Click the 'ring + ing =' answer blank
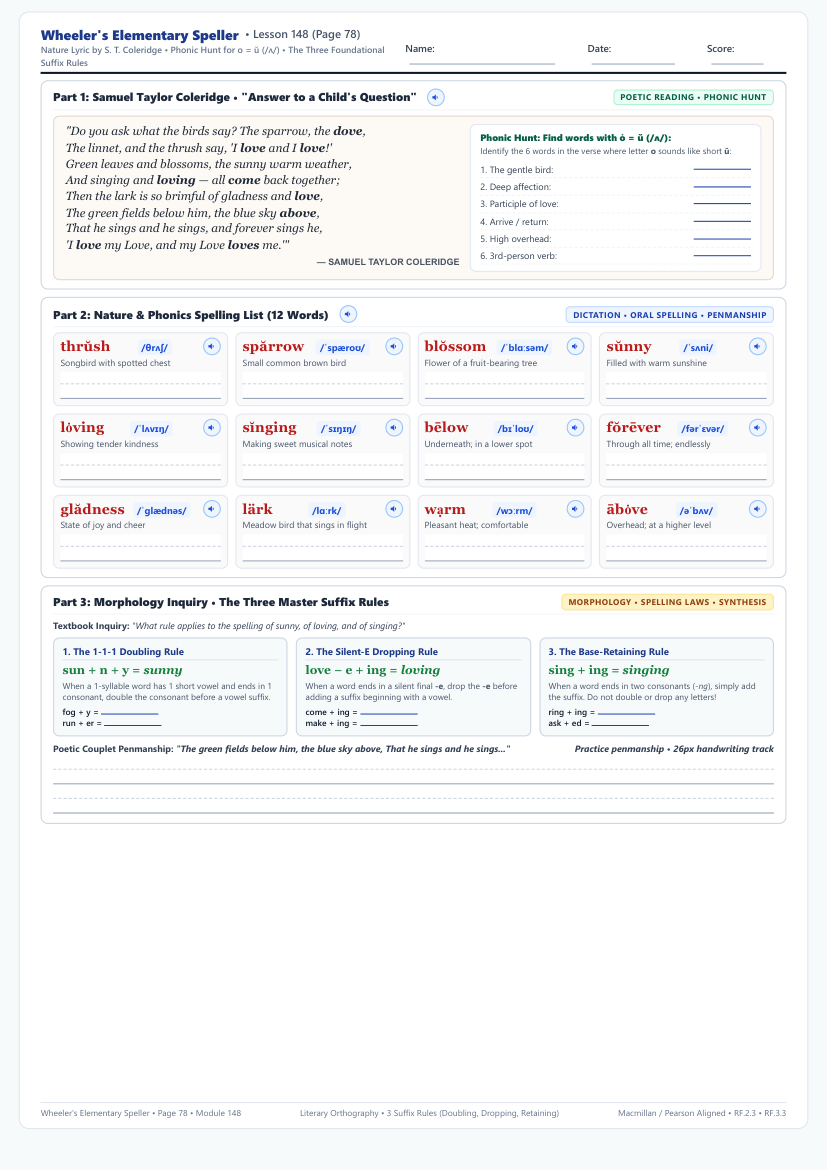 click(626, 712)
